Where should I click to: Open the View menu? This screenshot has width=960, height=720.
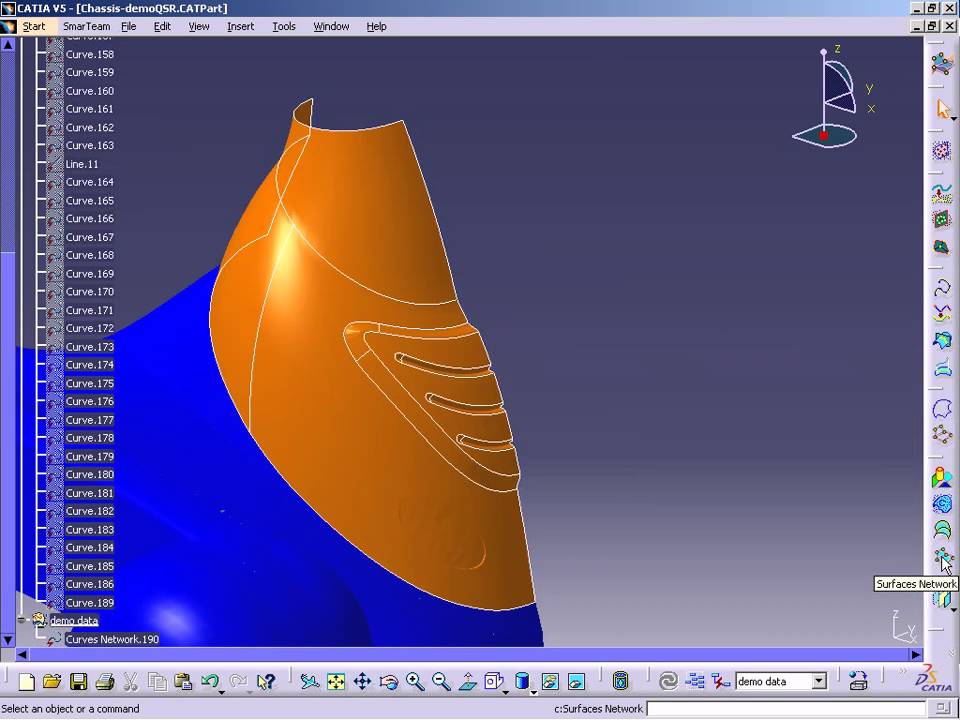coord(199,26)
